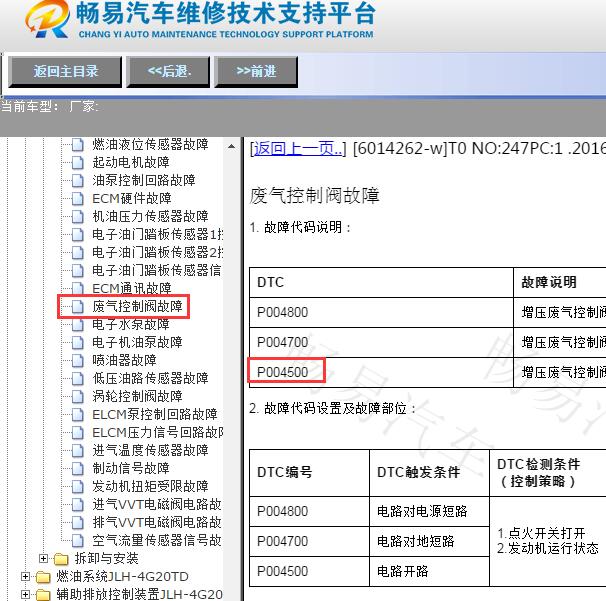The image size is (606, 601).
Task: Open 起动电机故障 tree item
Action: (131, 162)
